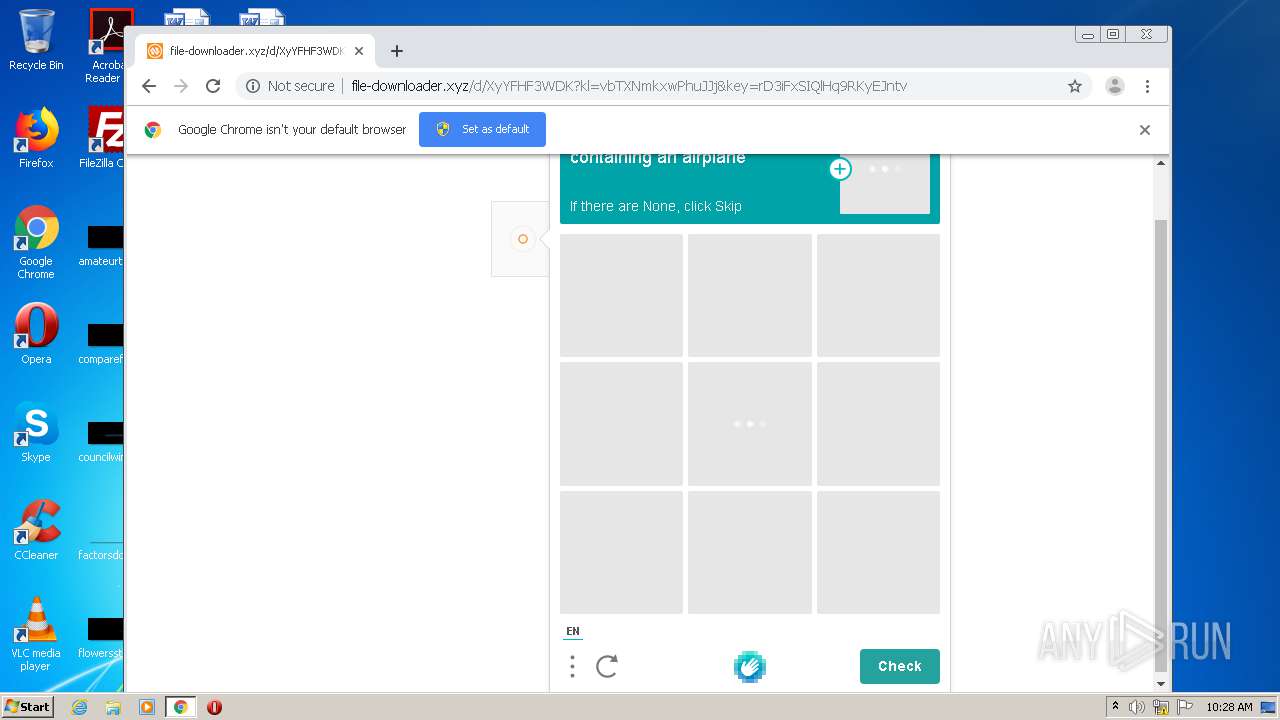The width and height of the screenshot is (1280, 720).
Task: Open the Chrome profile avatar icon
Action: pos(1114,86)
